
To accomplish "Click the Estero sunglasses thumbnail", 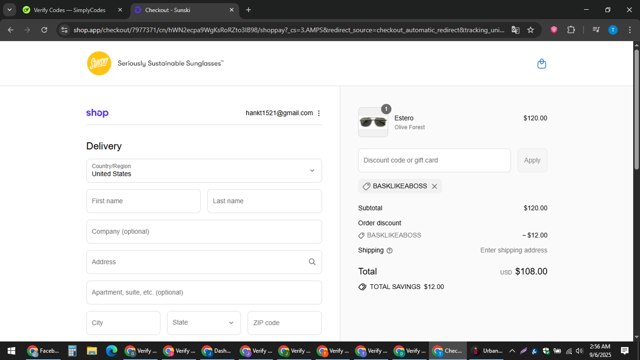I will tap(373, 122).
